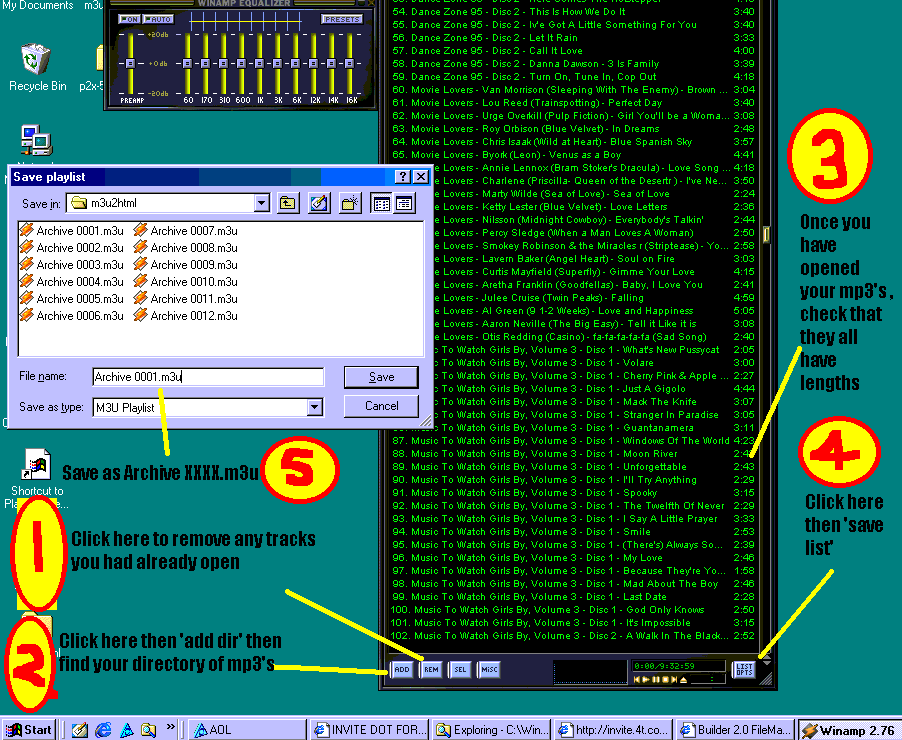Toggle the equalizer ON button
The image size is (902, 740).
coord(129,19)
